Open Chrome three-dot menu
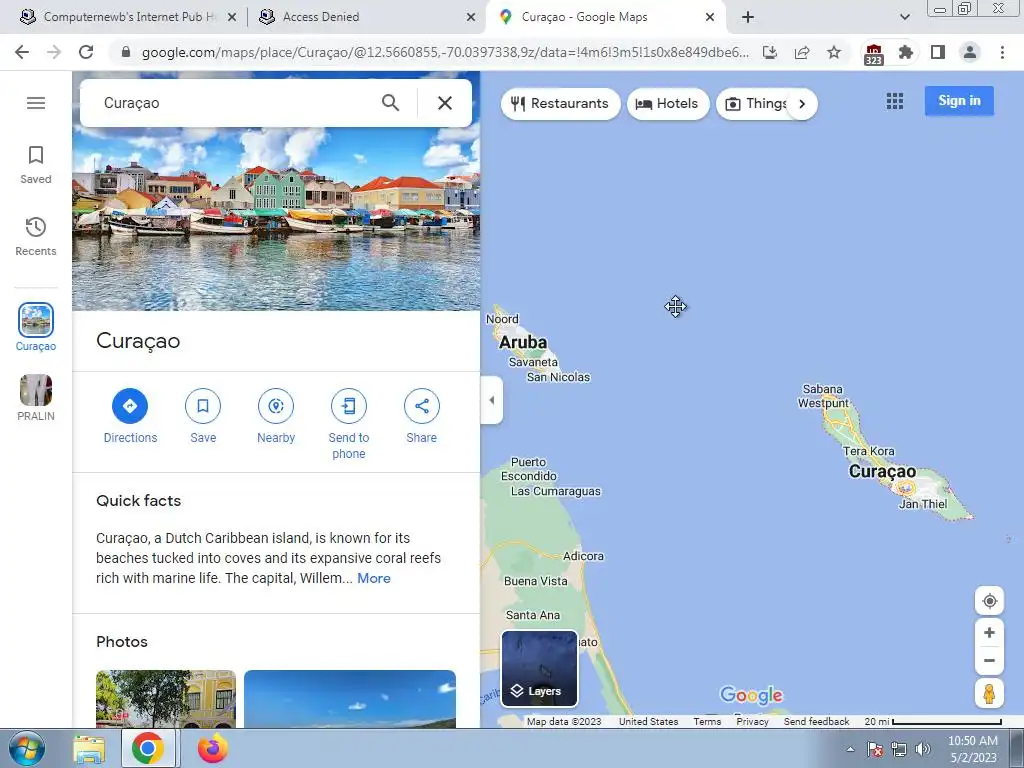1024x768 pixels. pyautogui.click(x=1002, y=52)
